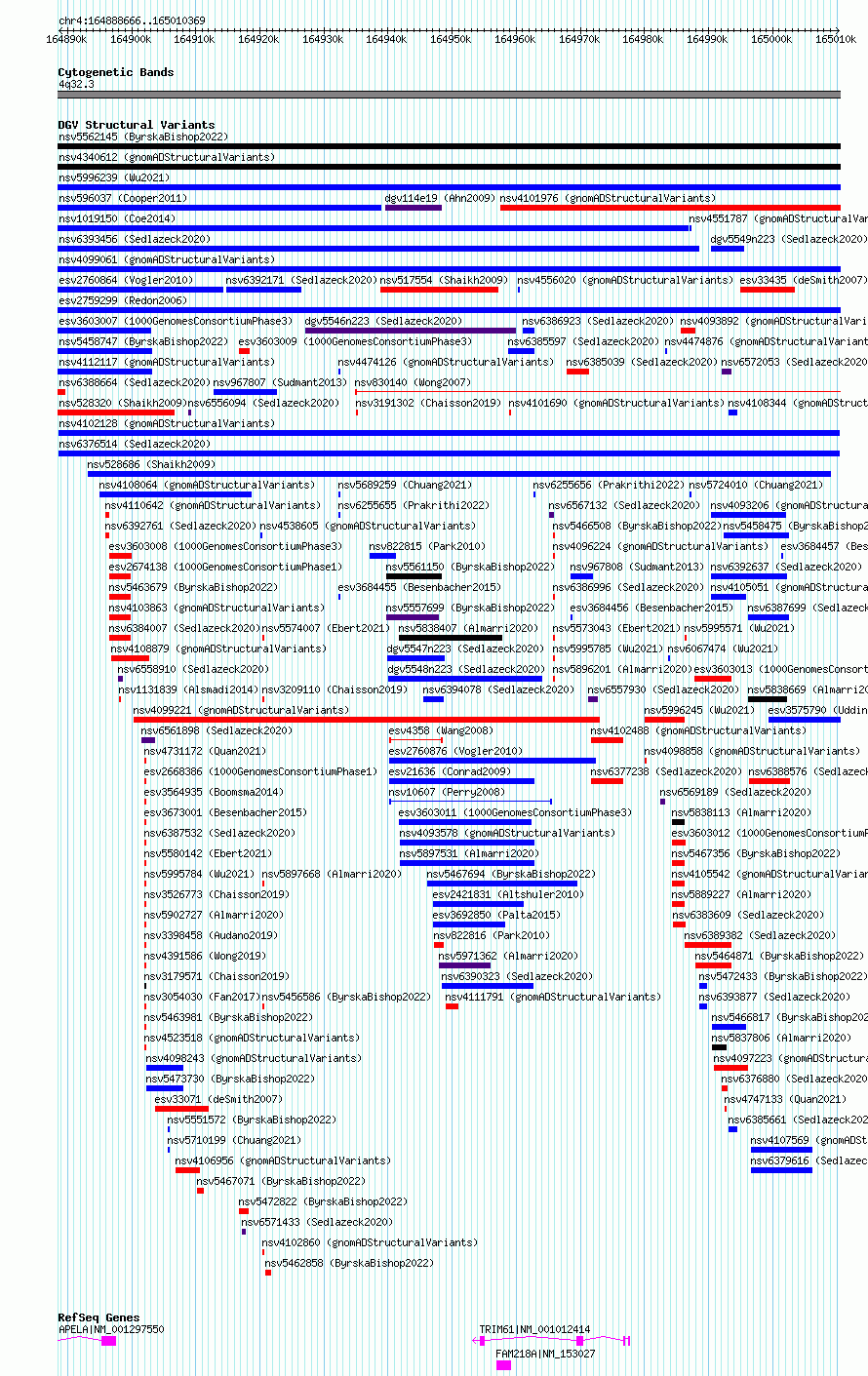The height and width of the screenshot is (1376, 868).
Task: Click the Cytogenetic Bands track title
Action: coord(116,72)
